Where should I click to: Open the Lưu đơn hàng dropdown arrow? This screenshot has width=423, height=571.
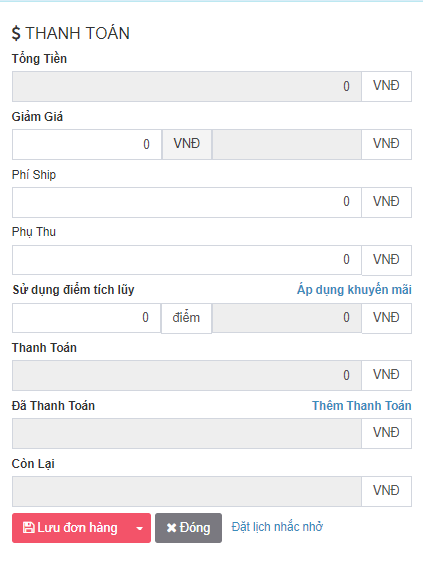click(x=139, y=528)
